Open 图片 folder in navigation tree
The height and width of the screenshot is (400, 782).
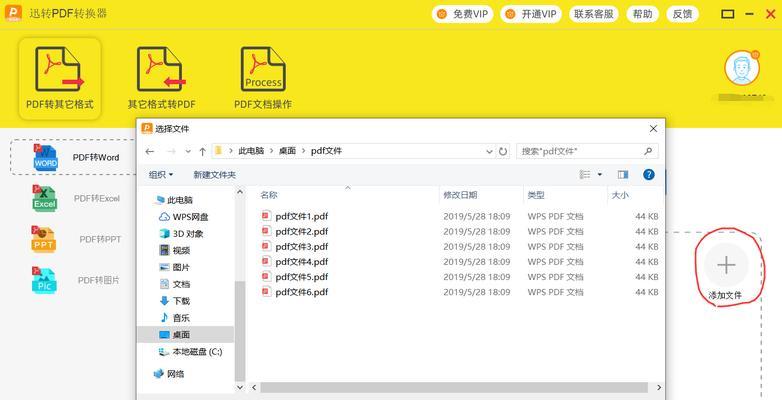coord(175,267)
